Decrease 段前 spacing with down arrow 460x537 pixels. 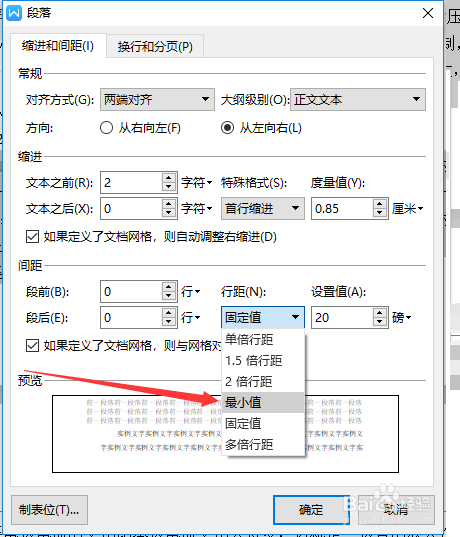coord(168,296)
